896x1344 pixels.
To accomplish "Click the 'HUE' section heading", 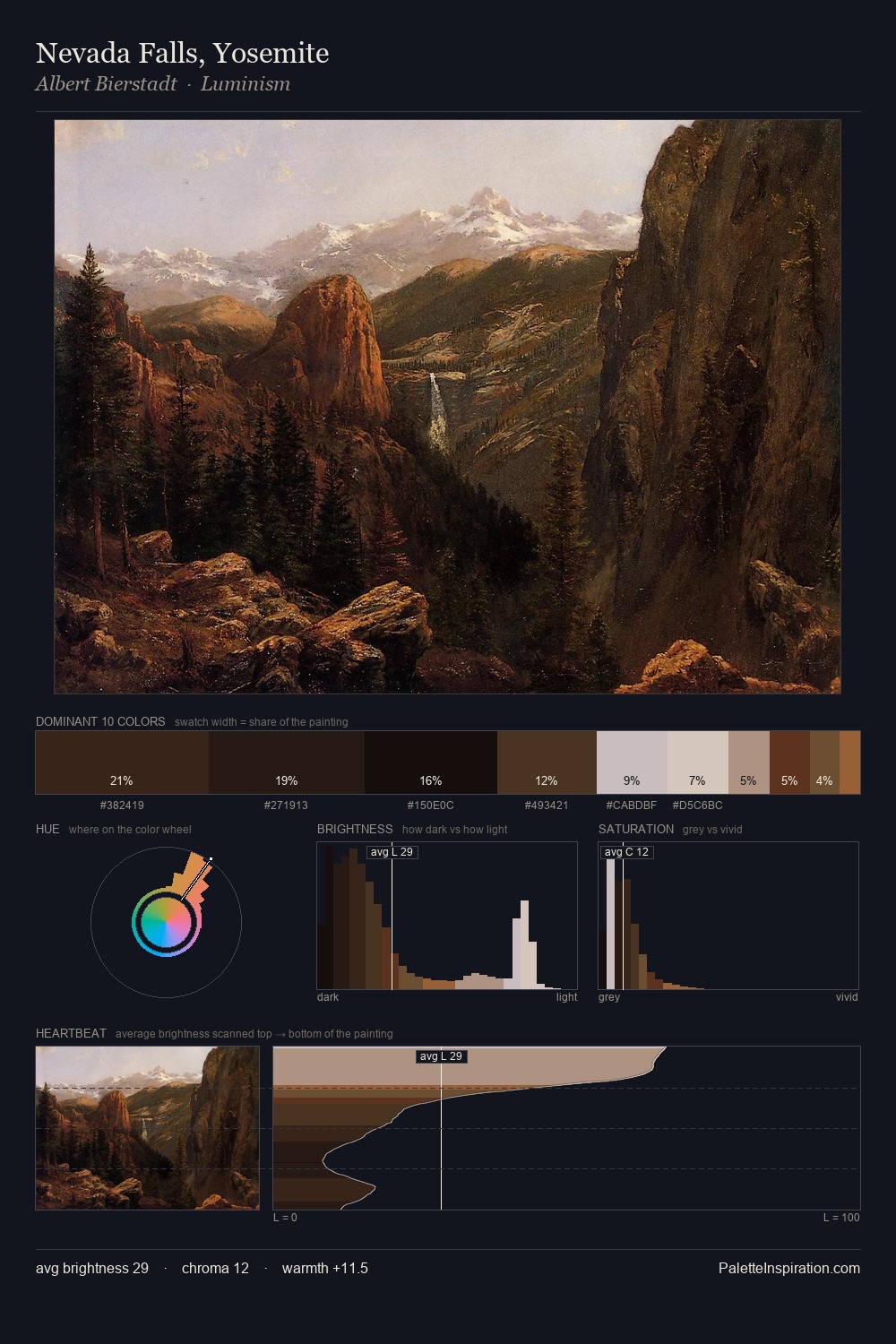I will click(47, 829).
